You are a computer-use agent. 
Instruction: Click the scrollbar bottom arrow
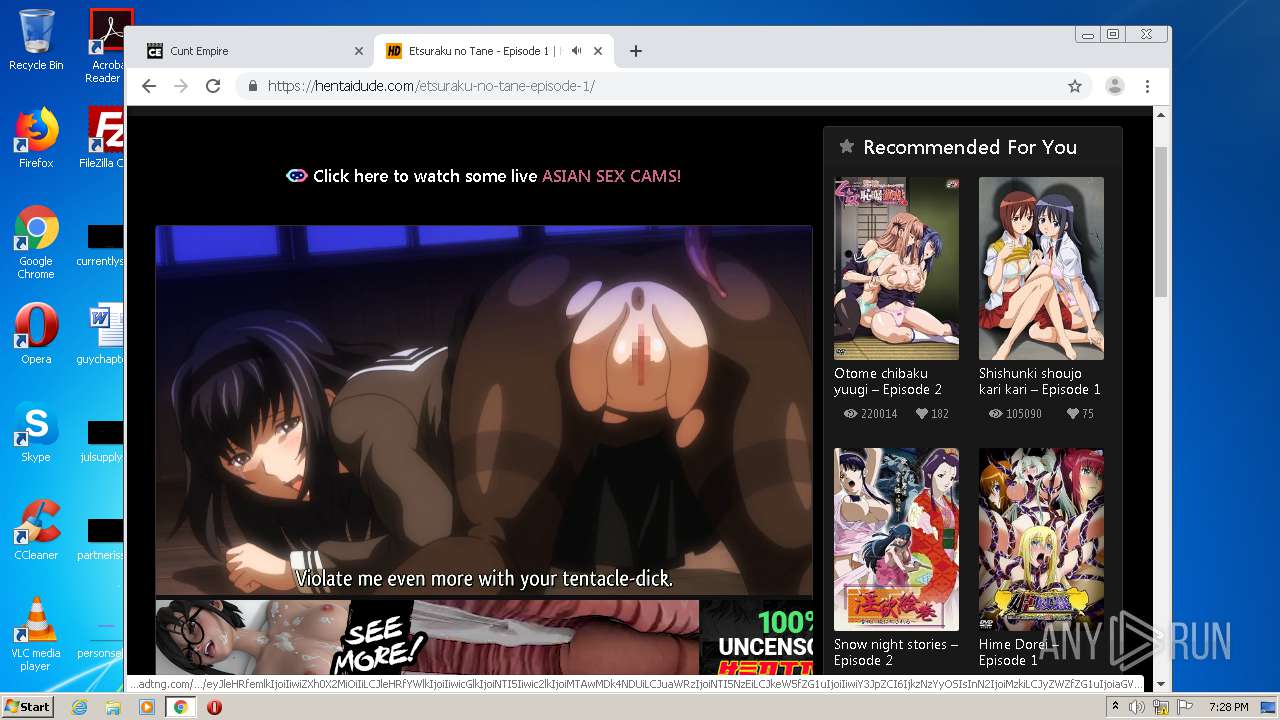point(1161,685)
